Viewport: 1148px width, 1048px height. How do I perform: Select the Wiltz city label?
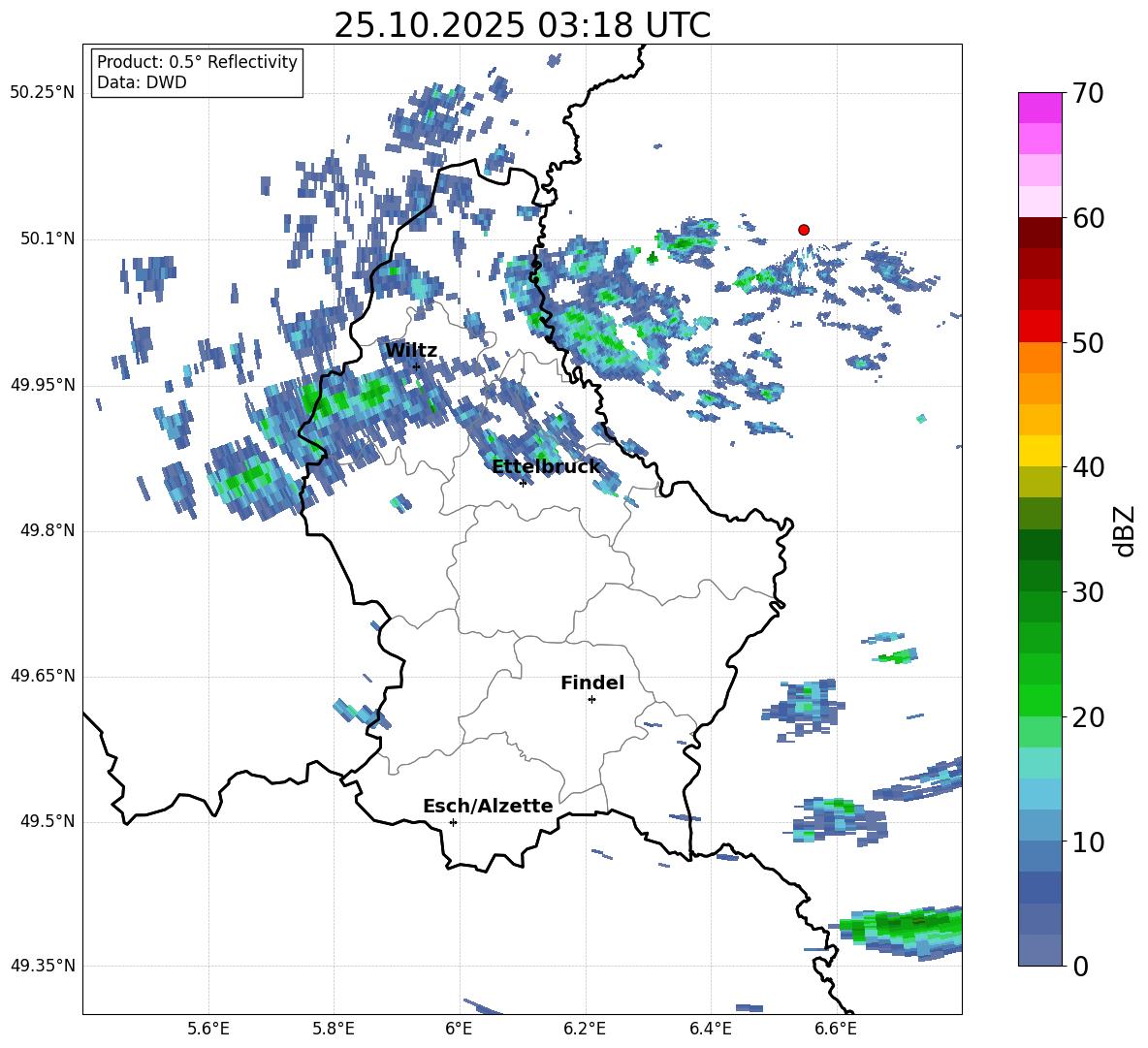411,351
